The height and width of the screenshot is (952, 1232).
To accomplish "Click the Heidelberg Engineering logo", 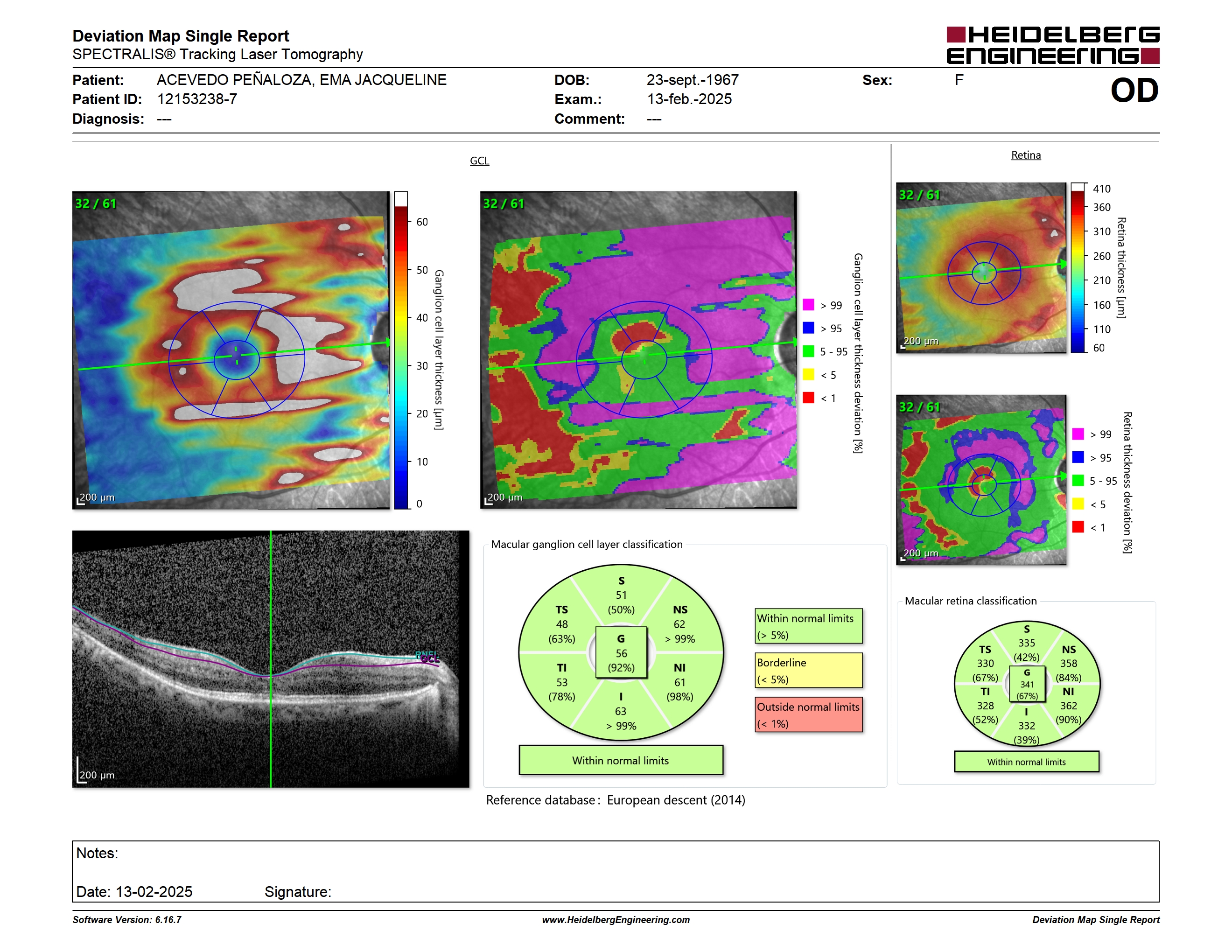I will tap(1053, 45).
